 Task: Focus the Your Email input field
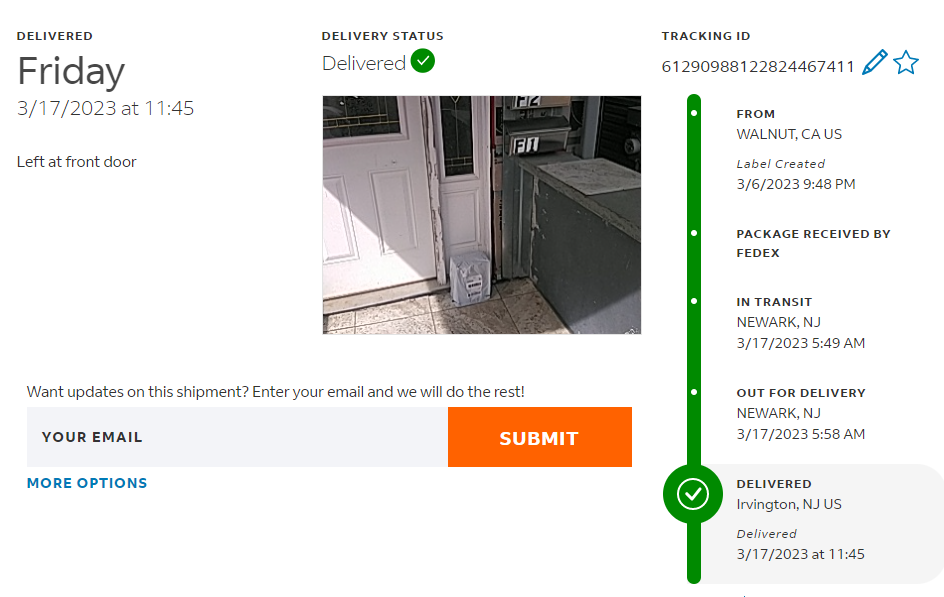pyautogui.click(x=237, y=437)
